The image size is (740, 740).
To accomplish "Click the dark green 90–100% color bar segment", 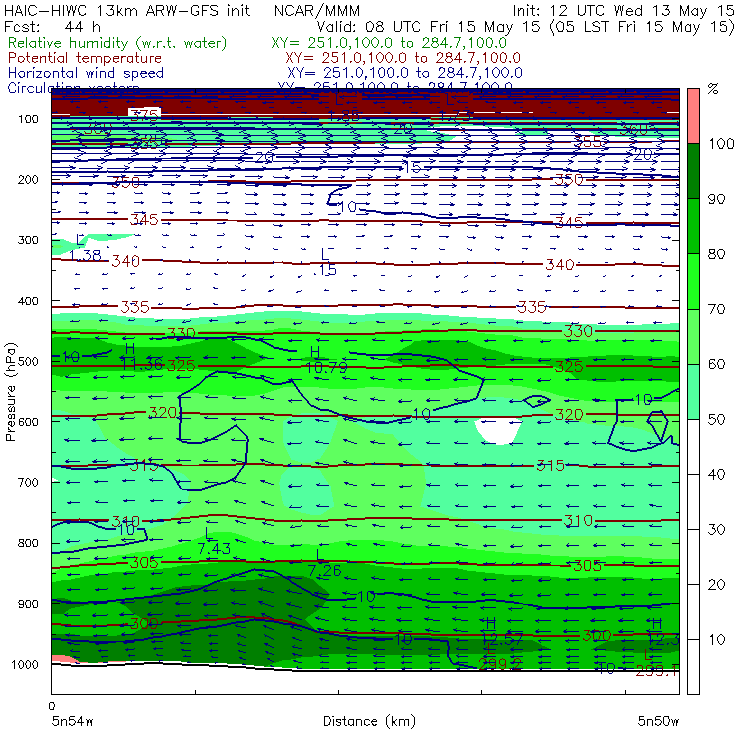I will click(x=693, y=171).
